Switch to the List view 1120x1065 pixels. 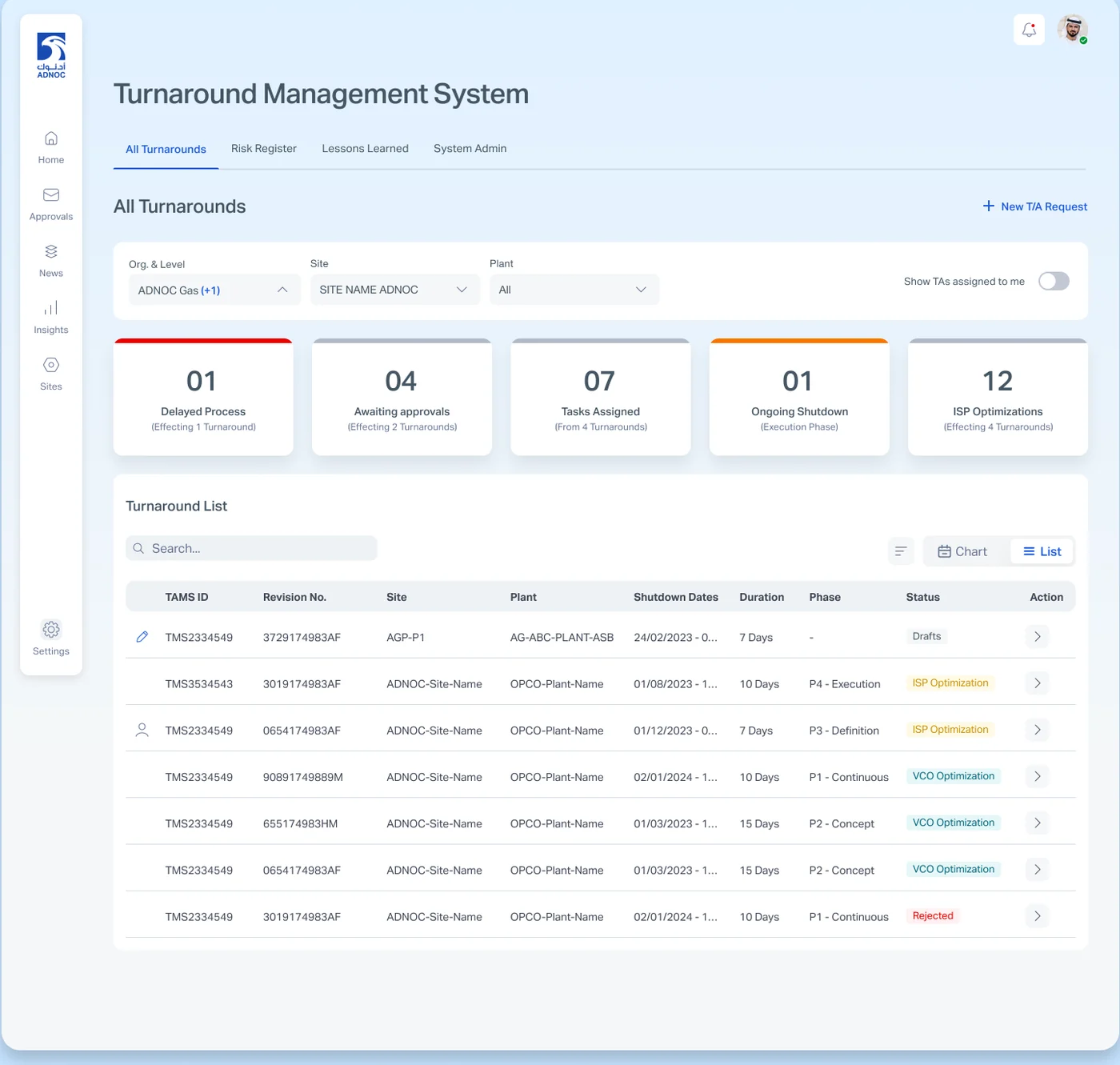(1042, 551)
